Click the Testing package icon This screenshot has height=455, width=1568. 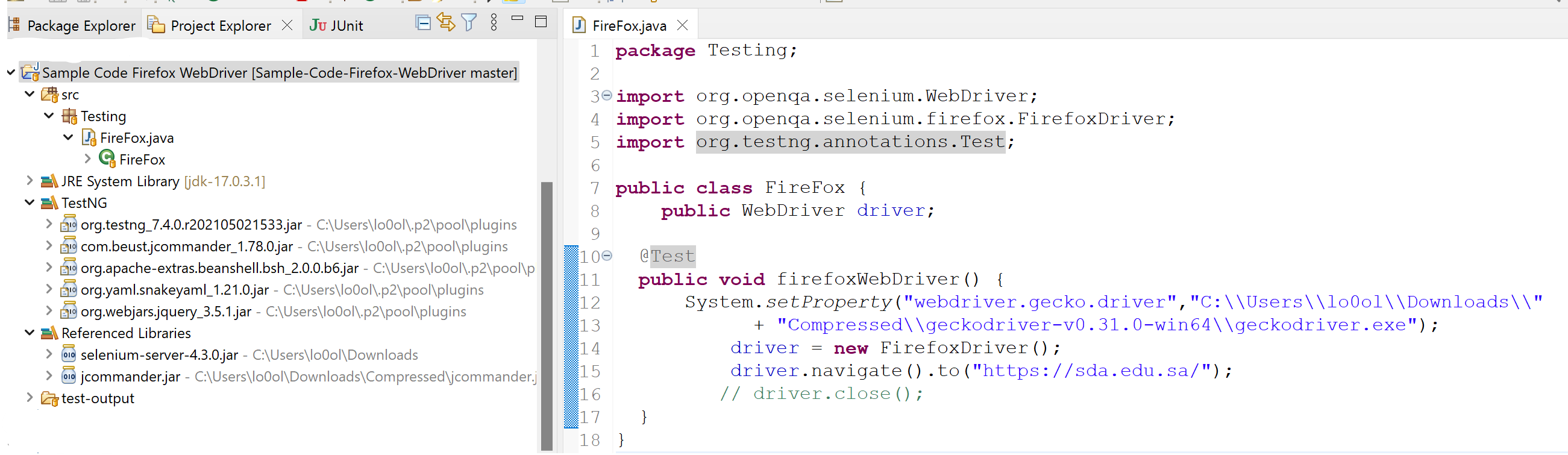pos(69,116)
